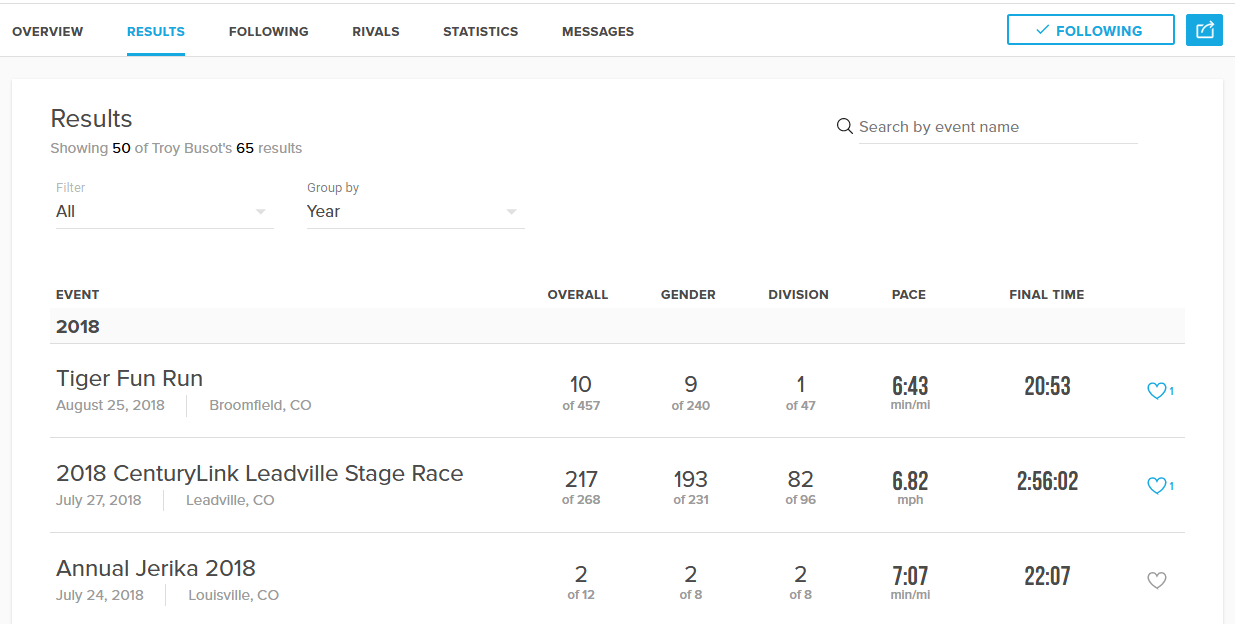This screenshot has height=624, width=1235.
Task: Click the search magnifier icon
Action: point(845,127)
